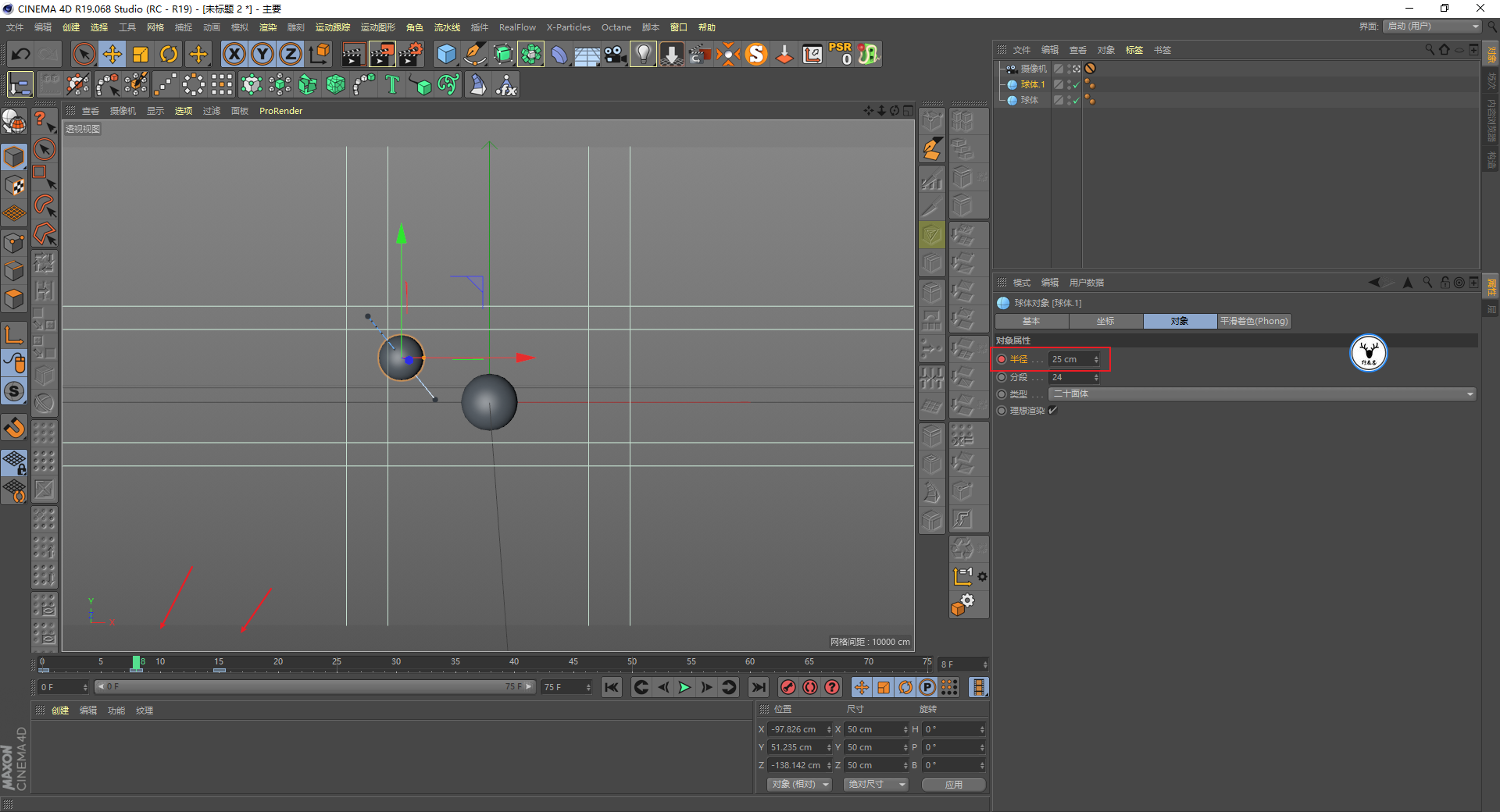Toggle the X axis lock
Screen dimensions: 1500x812
pyautogui.click(x=234, y=54)
